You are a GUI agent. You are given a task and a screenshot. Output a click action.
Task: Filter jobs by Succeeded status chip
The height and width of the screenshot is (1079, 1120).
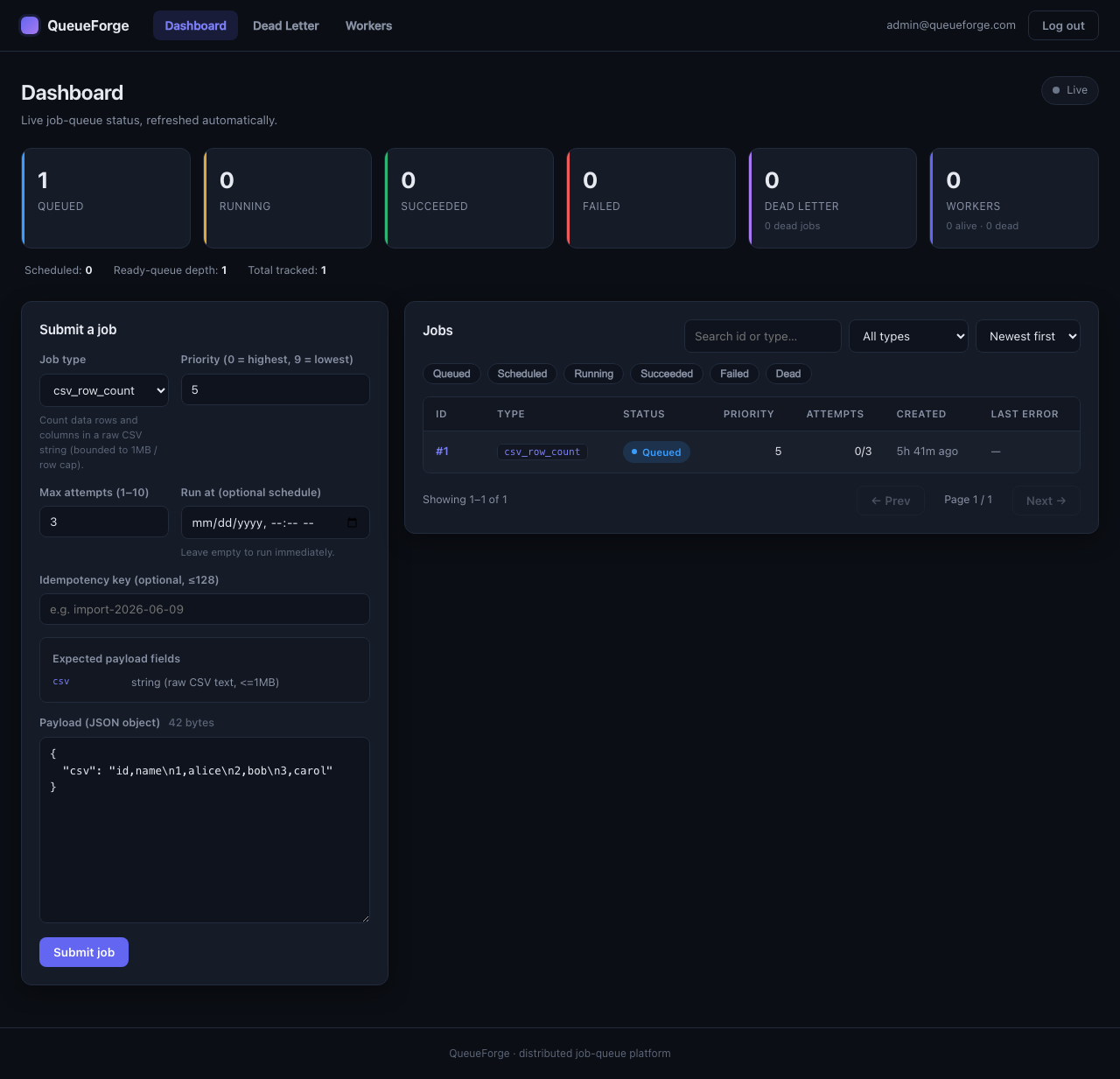[x=667, y=374]
